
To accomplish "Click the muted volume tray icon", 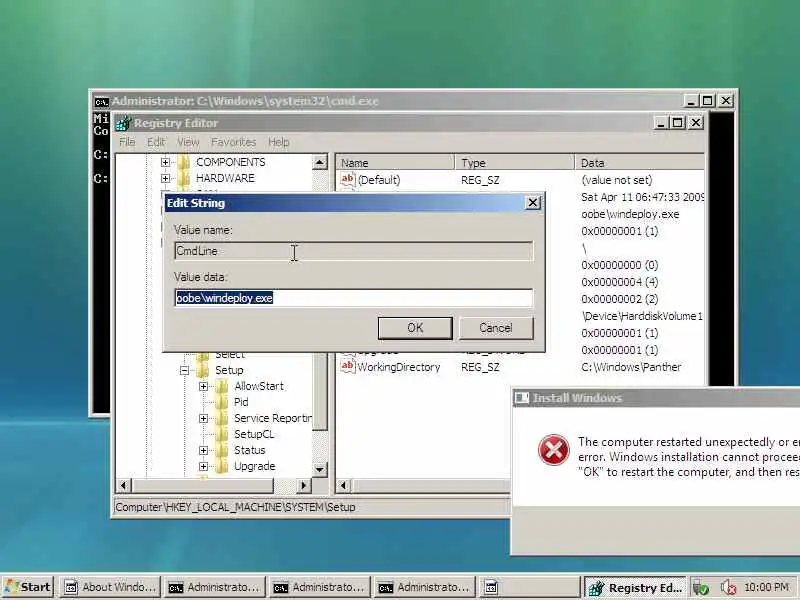I will point(728,588).
